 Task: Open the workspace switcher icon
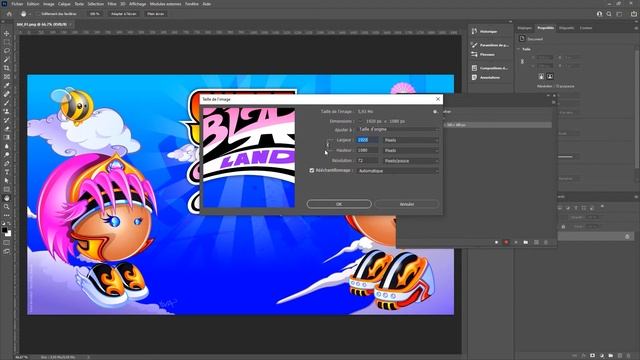(619, 14)
